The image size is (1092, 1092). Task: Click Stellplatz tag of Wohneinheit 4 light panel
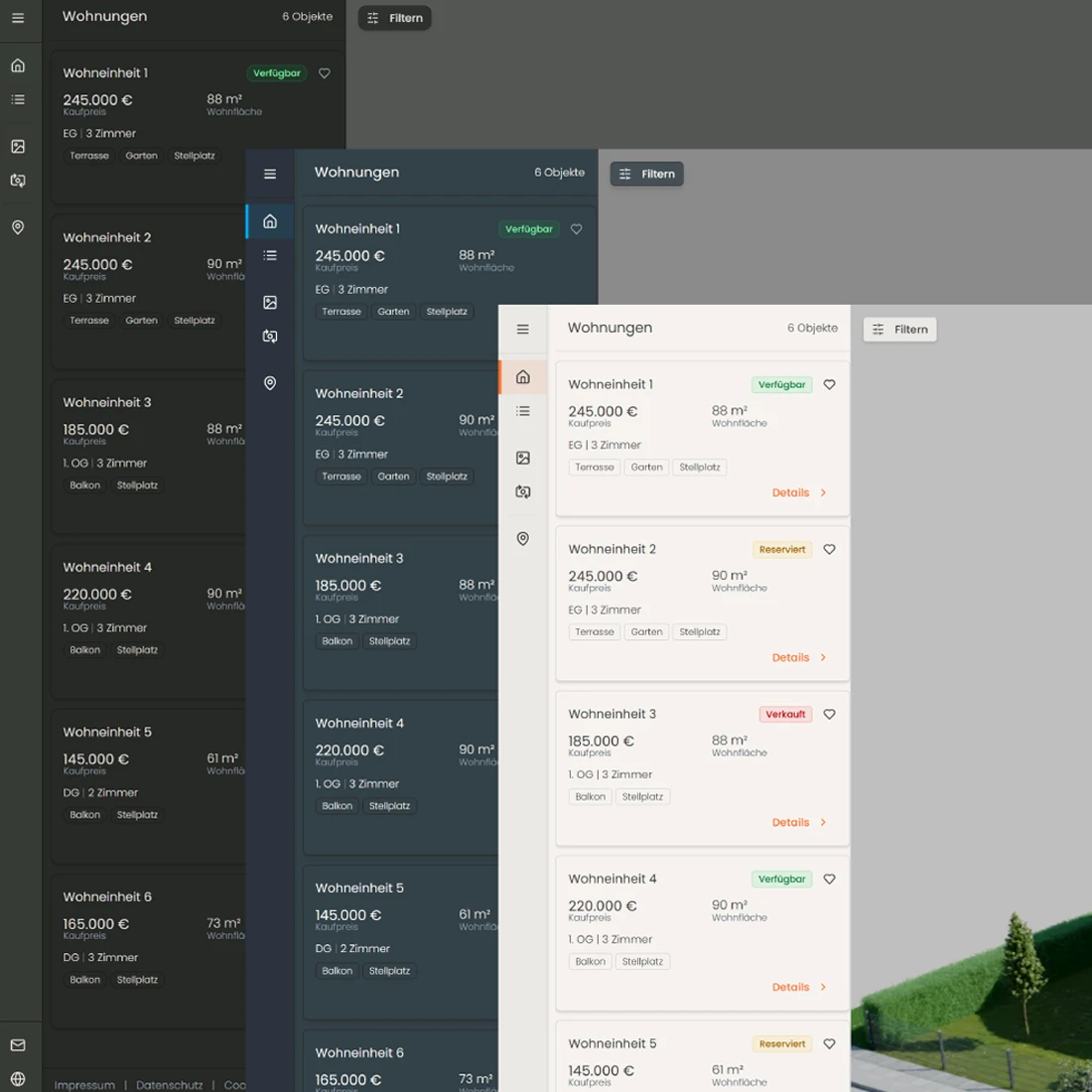pos(642,962)
